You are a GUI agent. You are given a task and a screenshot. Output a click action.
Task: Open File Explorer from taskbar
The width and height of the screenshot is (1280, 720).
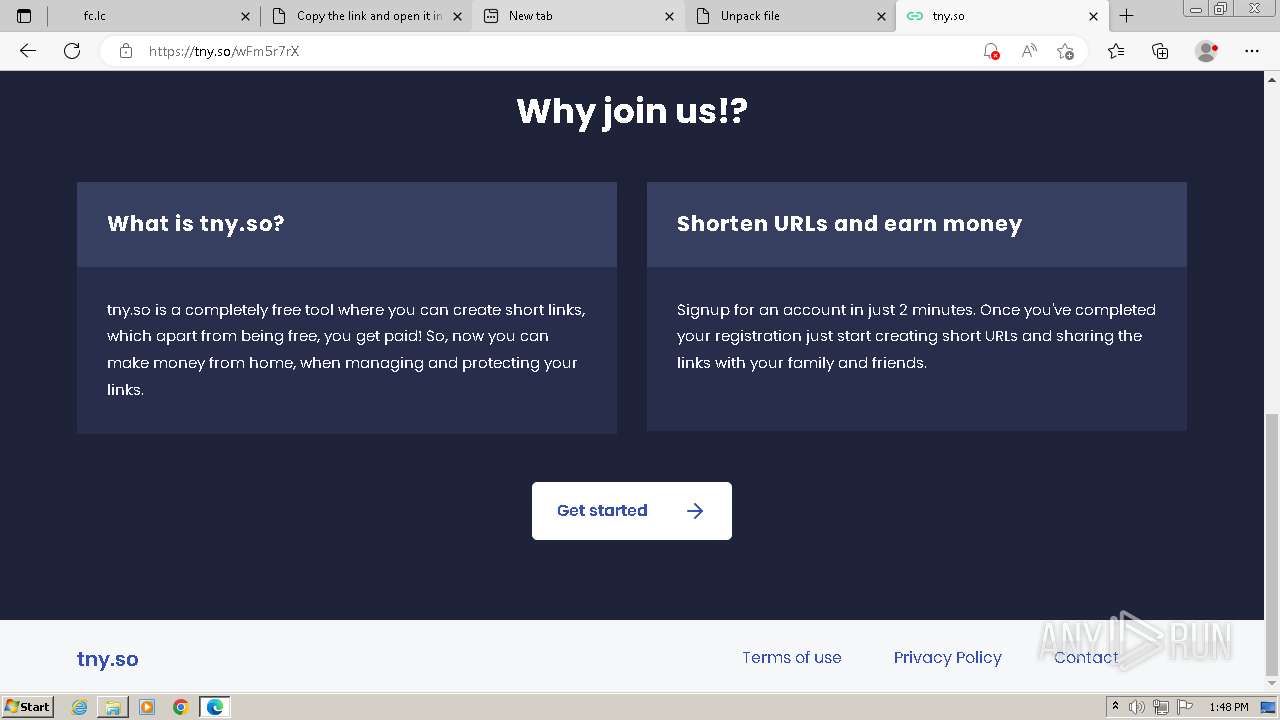[113, 707]
